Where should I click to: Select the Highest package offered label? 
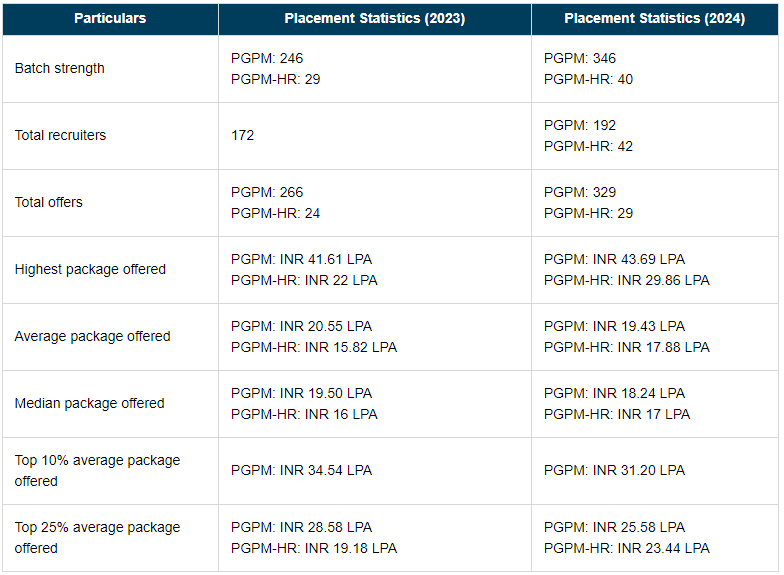coord(90,270)
